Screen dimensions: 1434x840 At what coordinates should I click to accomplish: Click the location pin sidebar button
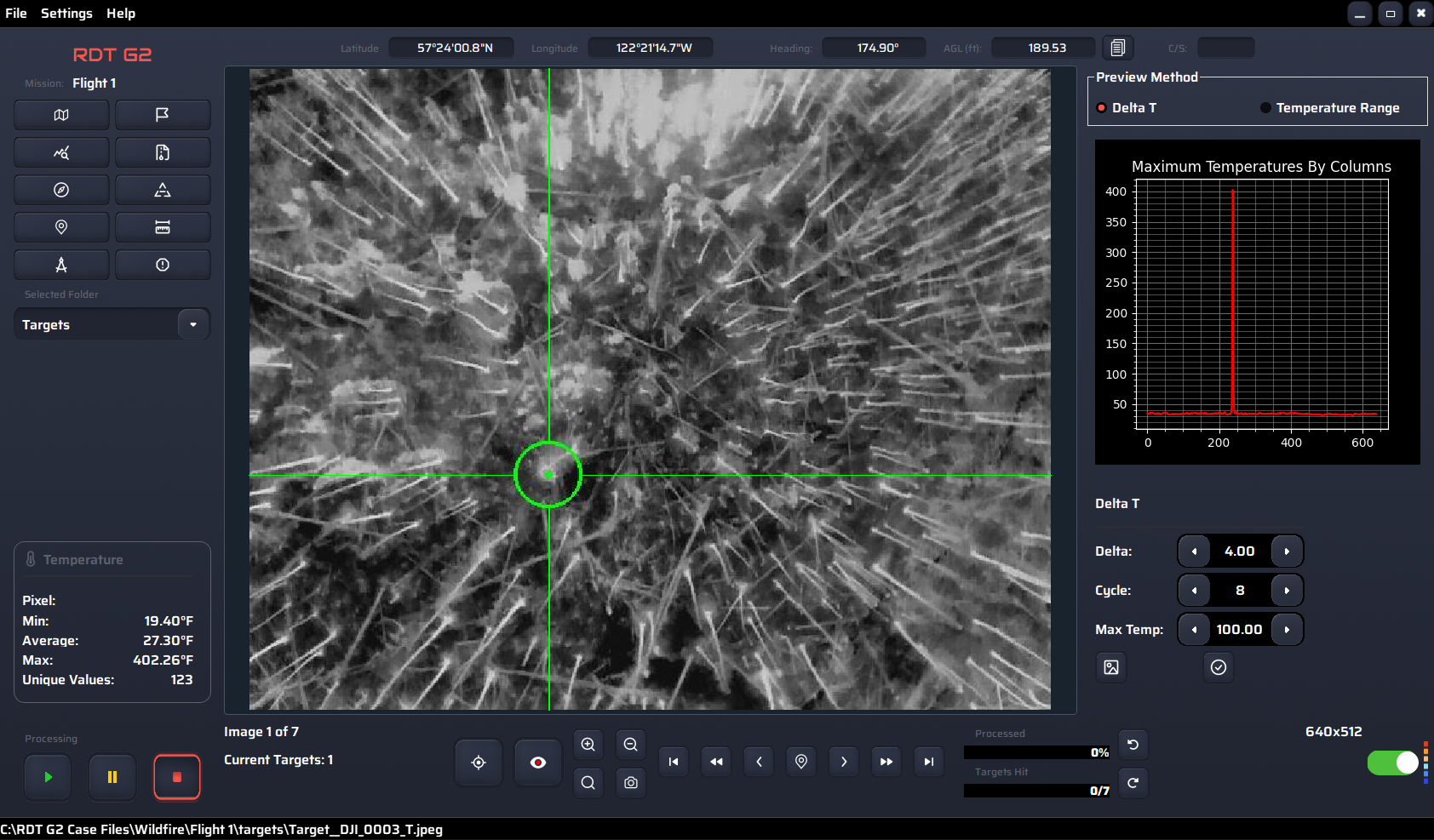pos(61,227)
